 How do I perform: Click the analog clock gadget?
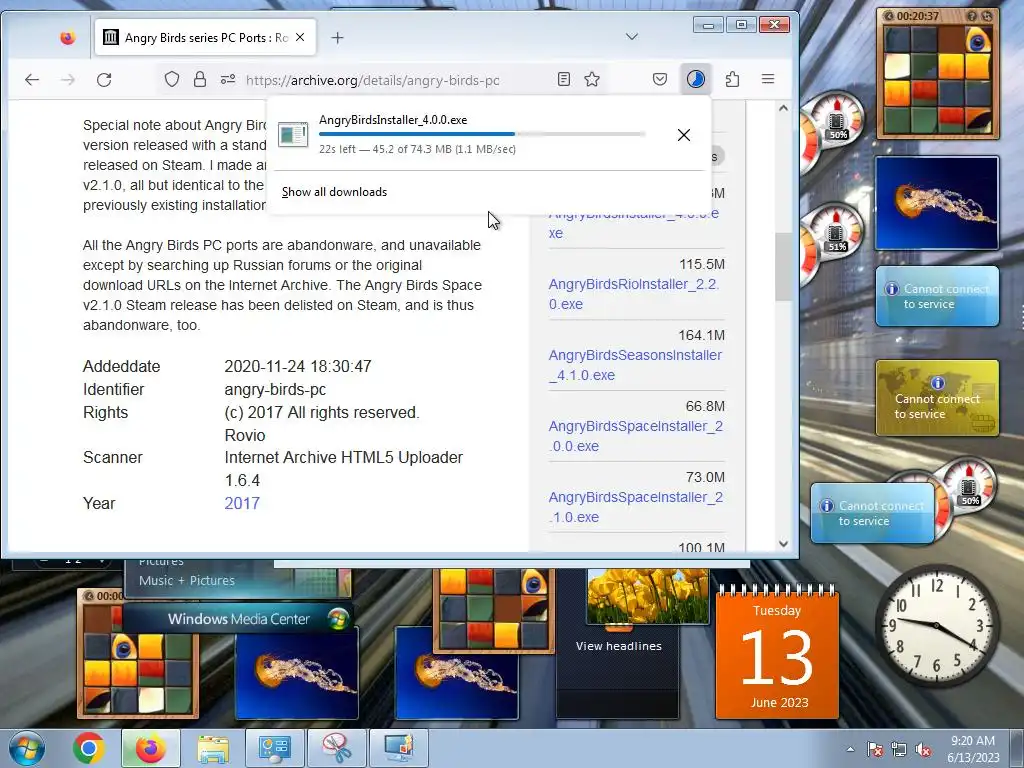pyautogui.click(x=936, y=626)
